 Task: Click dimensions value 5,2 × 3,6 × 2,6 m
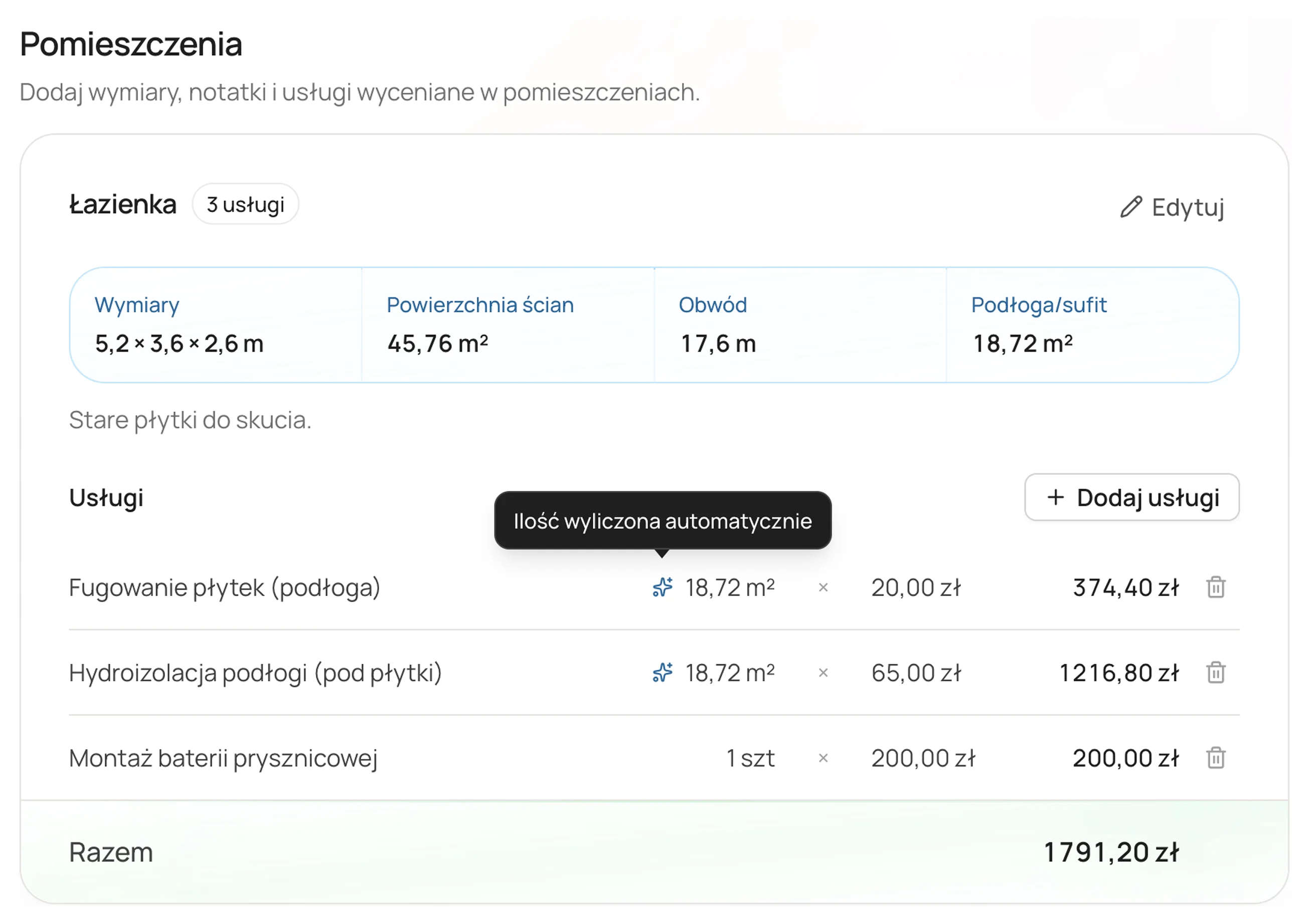(179, 344)
